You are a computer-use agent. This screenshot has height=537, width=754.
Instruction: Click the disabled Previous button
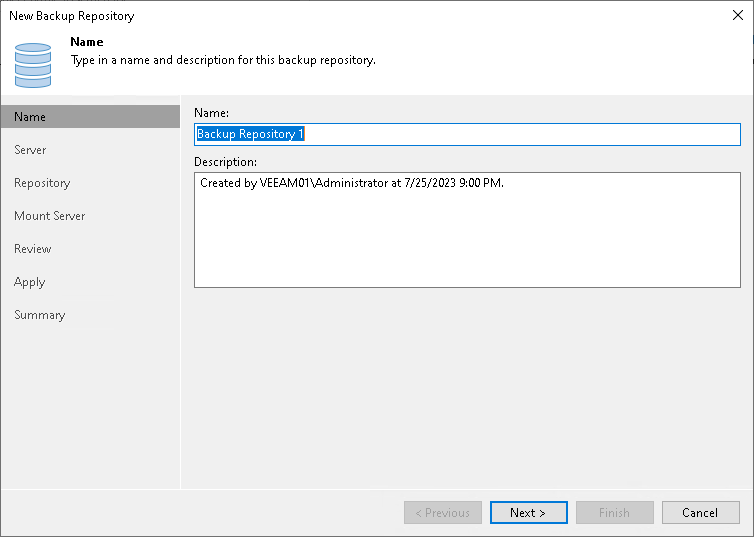pyautogui.click(x=442, y=513)
